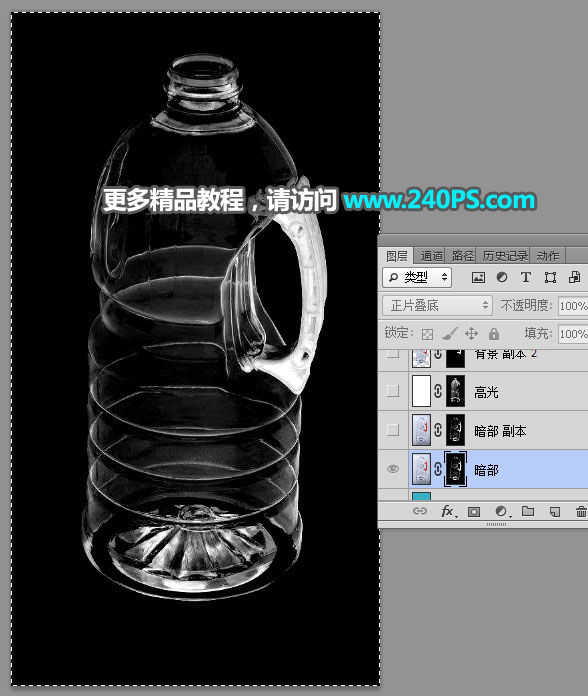588x696 pixels.
Task: Open the 正片叠底 blend mode dropdown
Action: (x=437, y=305)
